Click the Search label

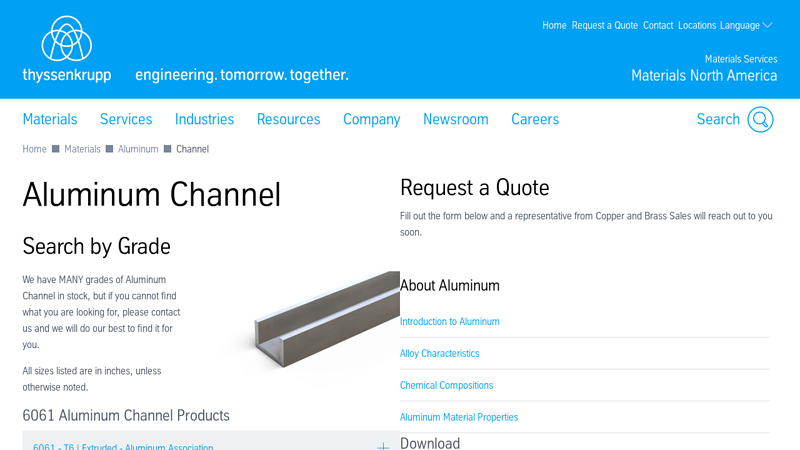[718, 119]
